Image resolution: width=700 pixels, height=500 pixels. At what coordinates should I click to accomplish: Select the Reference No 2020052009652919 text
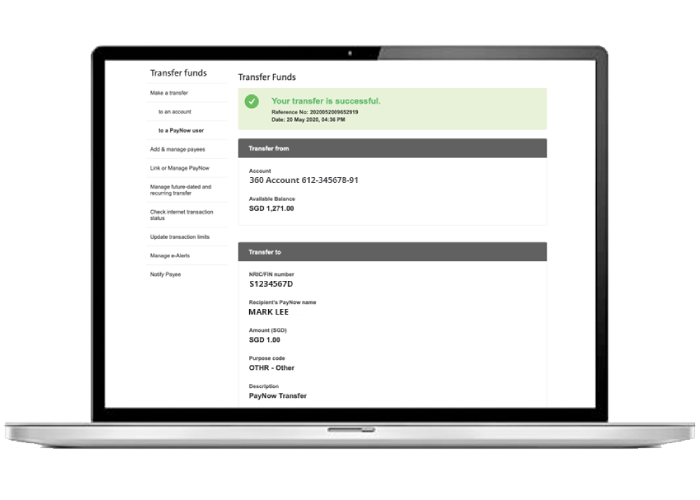tap(315, 112)
